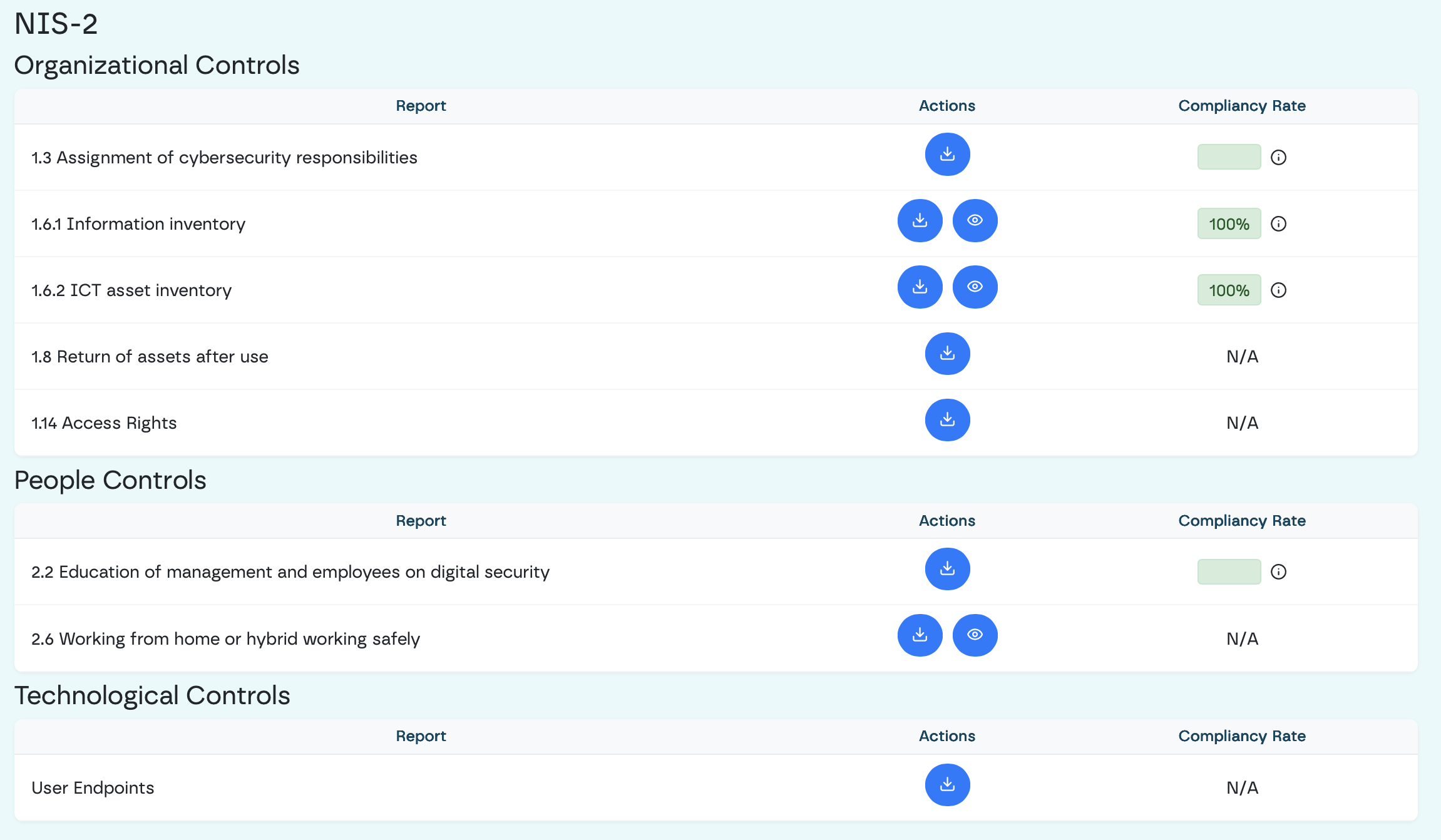
Task: View the 1.6.1 Information inventory report
Action: pos(975,220)
